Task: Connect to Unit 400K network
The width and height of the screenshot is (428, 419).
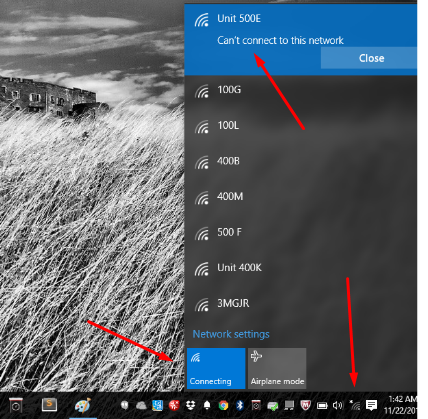Action: 301,268
